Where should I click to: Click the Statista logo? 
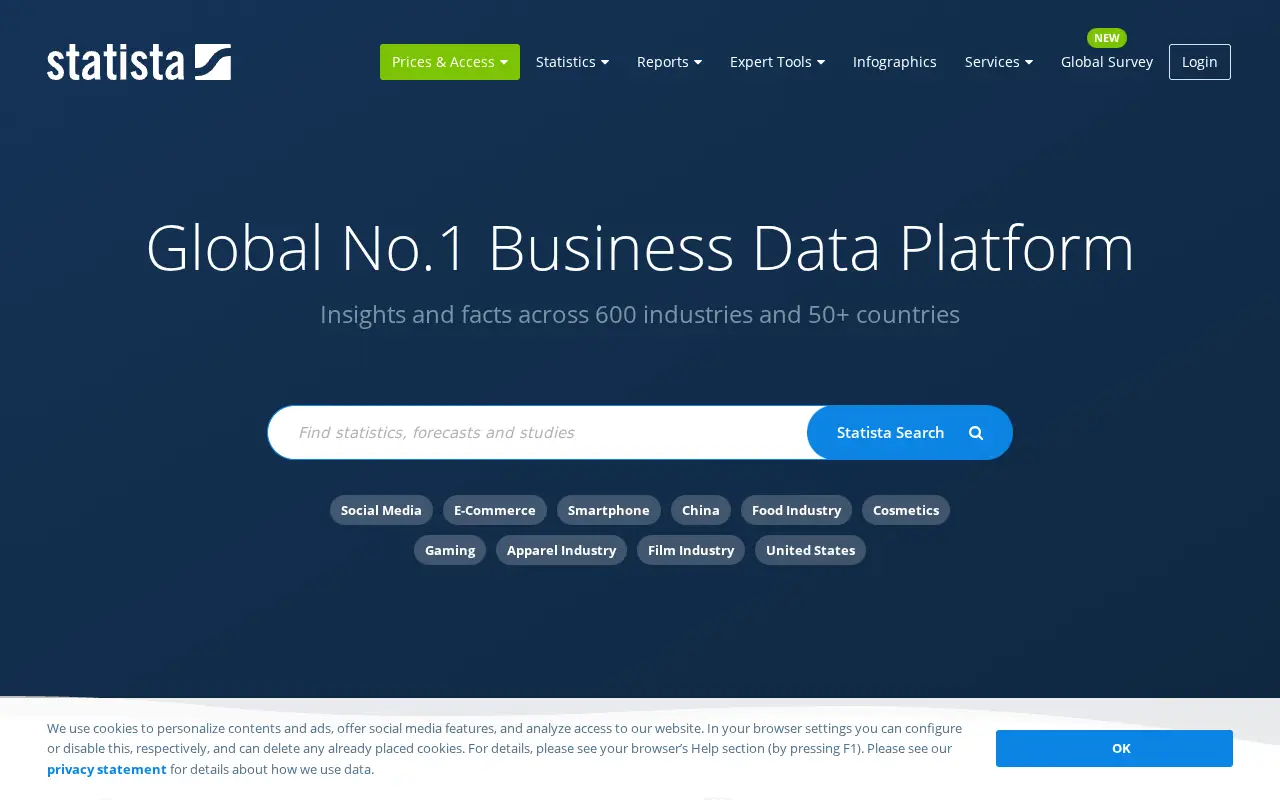(x=139, y=62)
